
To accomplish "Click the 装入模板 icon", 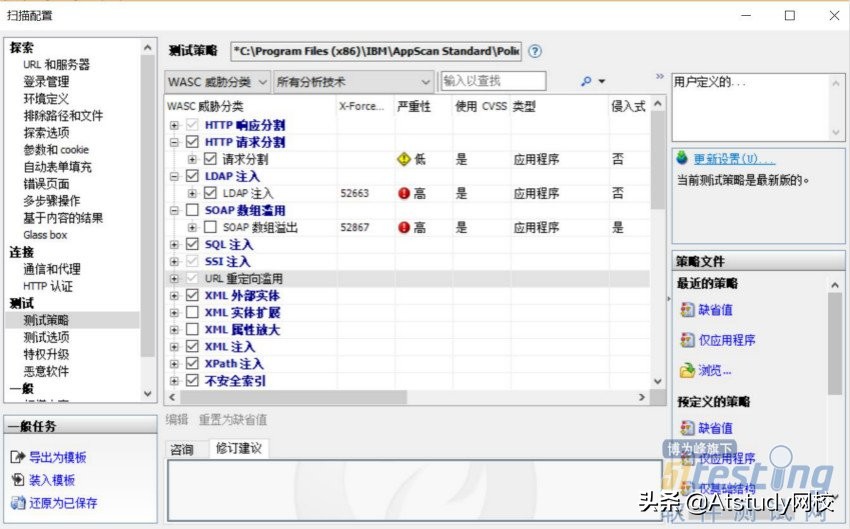I will coord(18,480).
